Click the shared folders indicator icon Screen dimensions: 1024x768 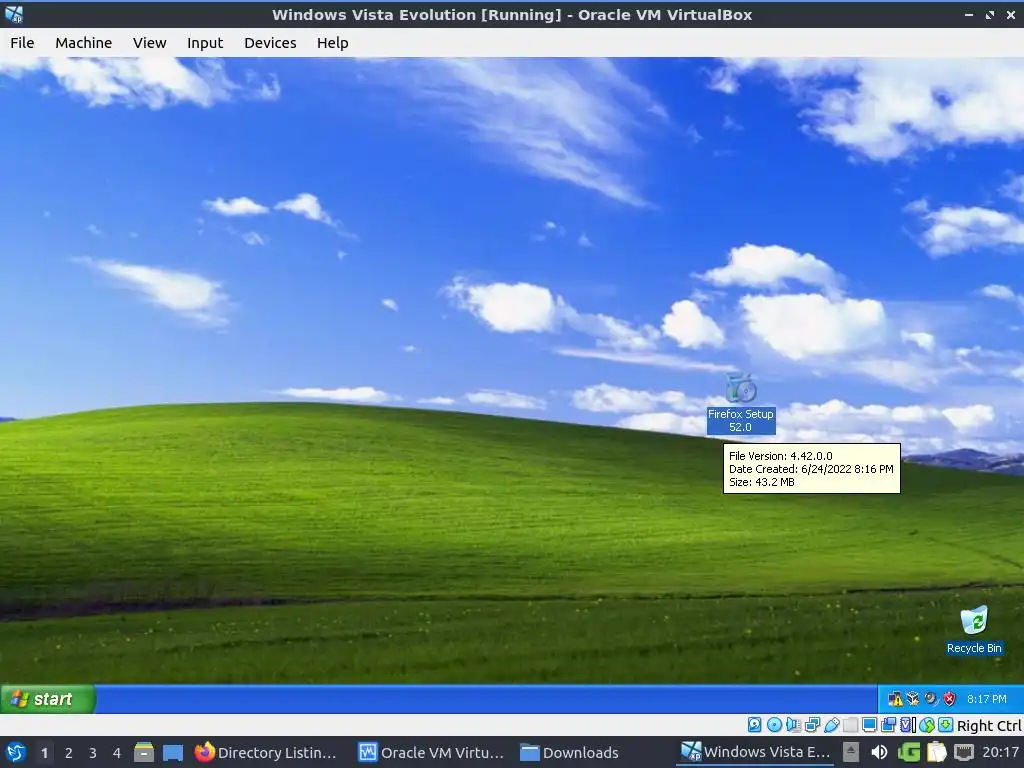[850, 724]
